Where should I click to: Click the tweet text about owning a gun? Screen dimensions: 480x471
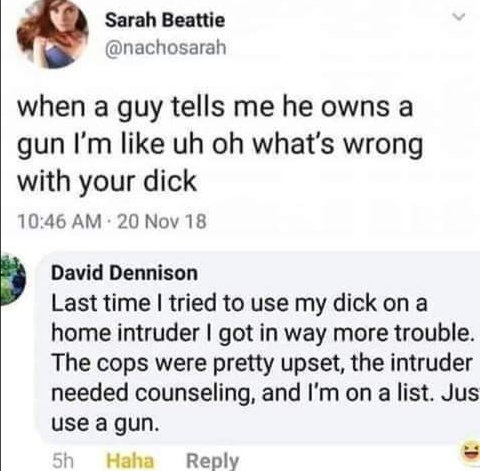tap(220, 144)
